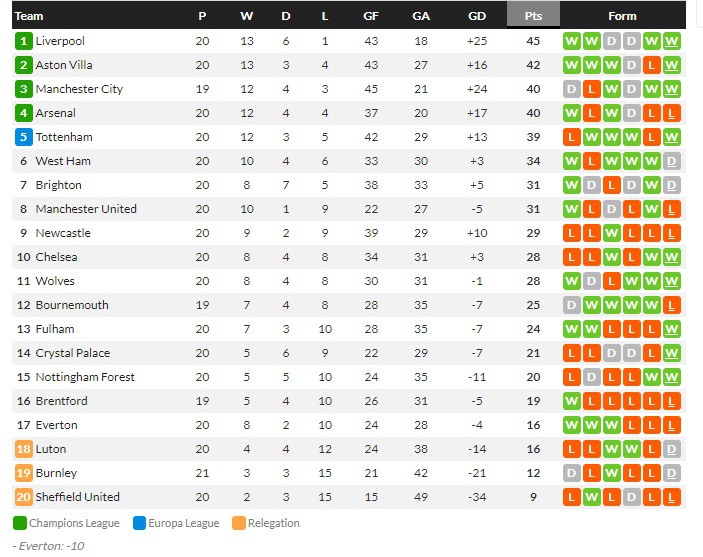Image resolution: width=703 pixels, height=557 pixels.
Task: Click Liverpool's green position 1 badge
Action: pyautogui.click(x=24, y=41)
